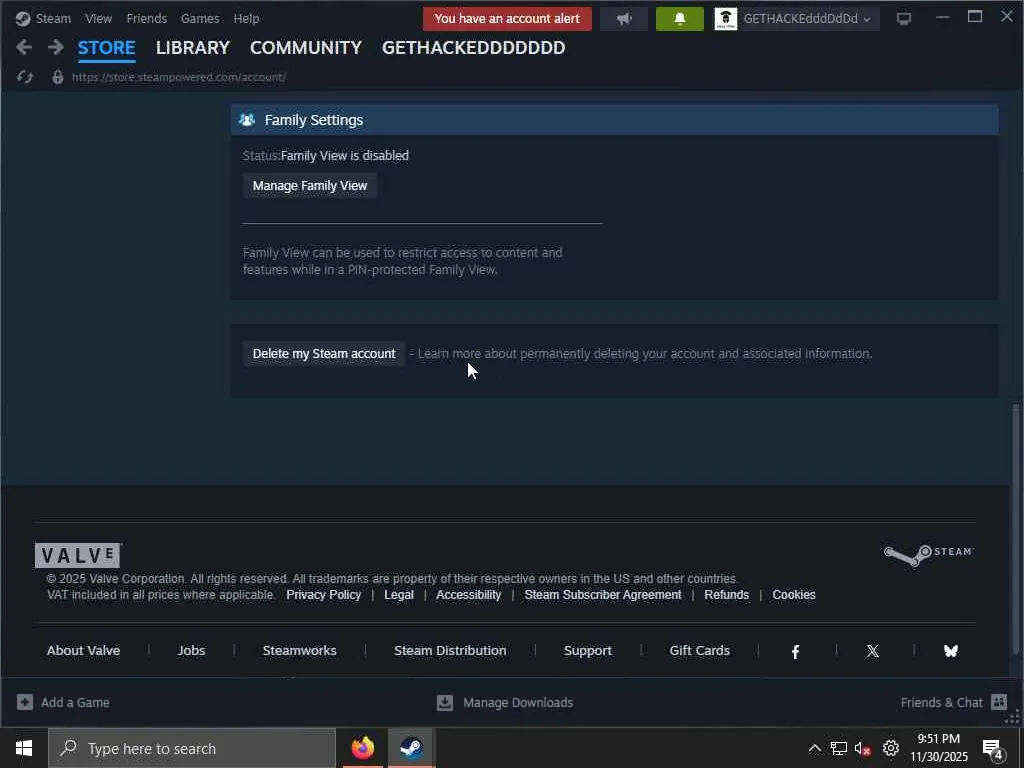This screenshot has height=768, width=1024.
Task: Click the account alert red banner
Action: click(507, 19)
